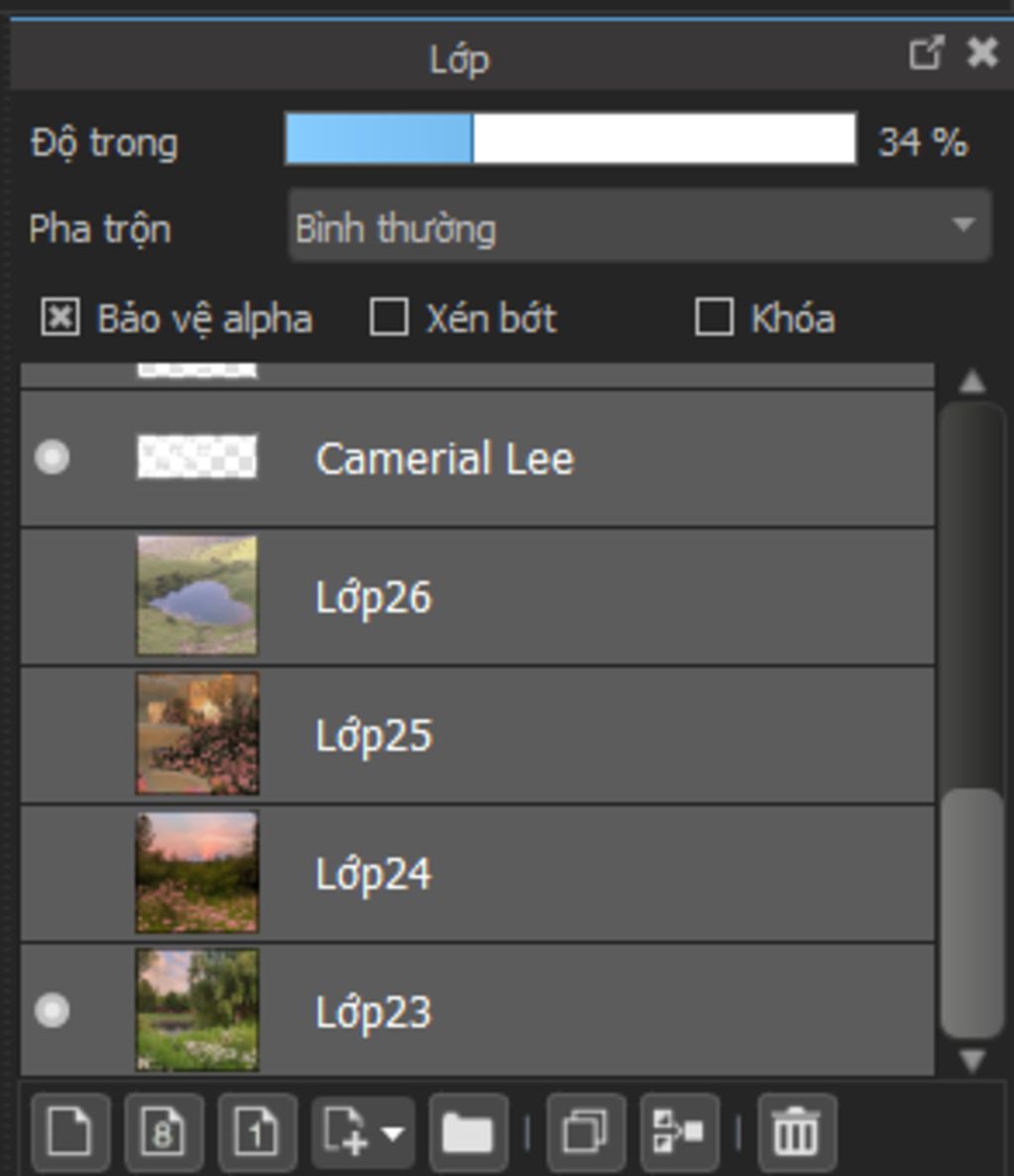Undock the Lớp panel

pyautogui.click(x=926, y=53)
